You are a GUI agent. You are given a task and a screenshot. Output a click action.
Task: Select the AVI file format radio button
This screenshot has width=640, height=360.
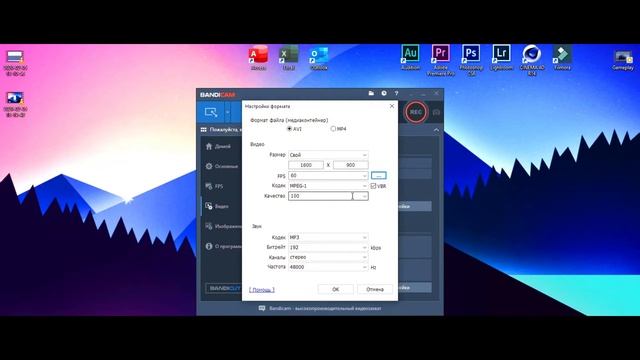point(289,129)
